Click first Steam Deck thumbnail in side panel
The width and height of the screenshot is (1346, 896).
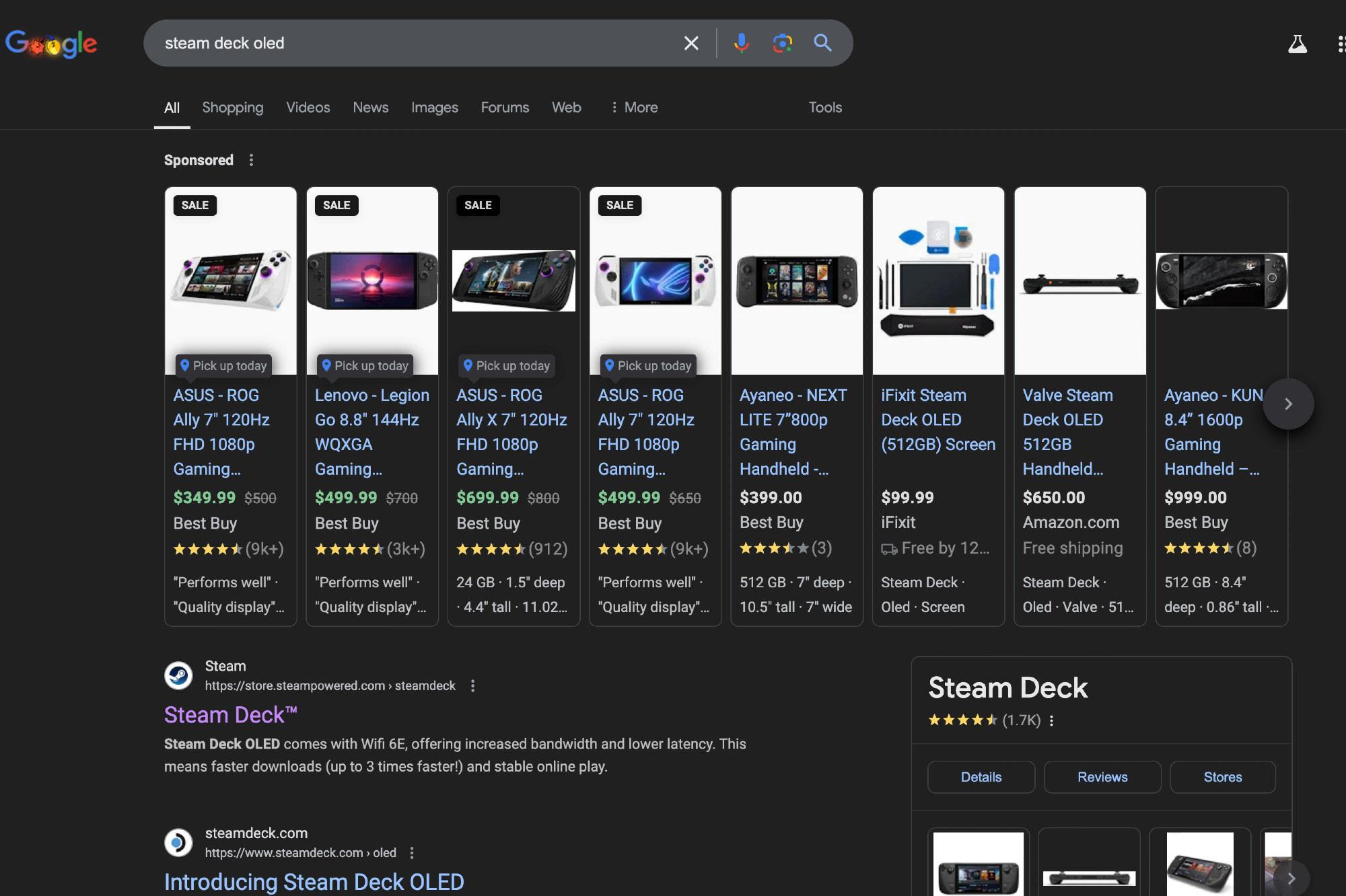(979, 864)
